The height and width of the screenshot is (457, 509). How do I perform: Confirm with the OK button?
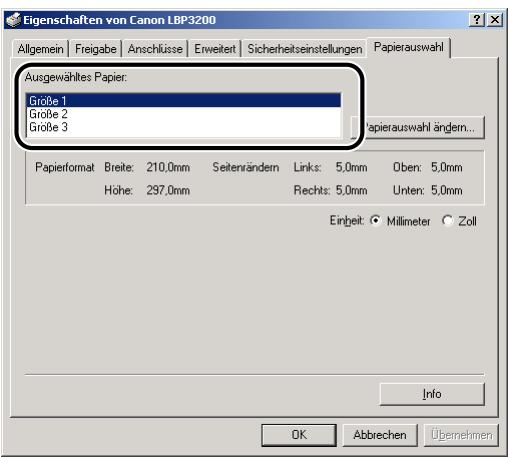[299, 435]
